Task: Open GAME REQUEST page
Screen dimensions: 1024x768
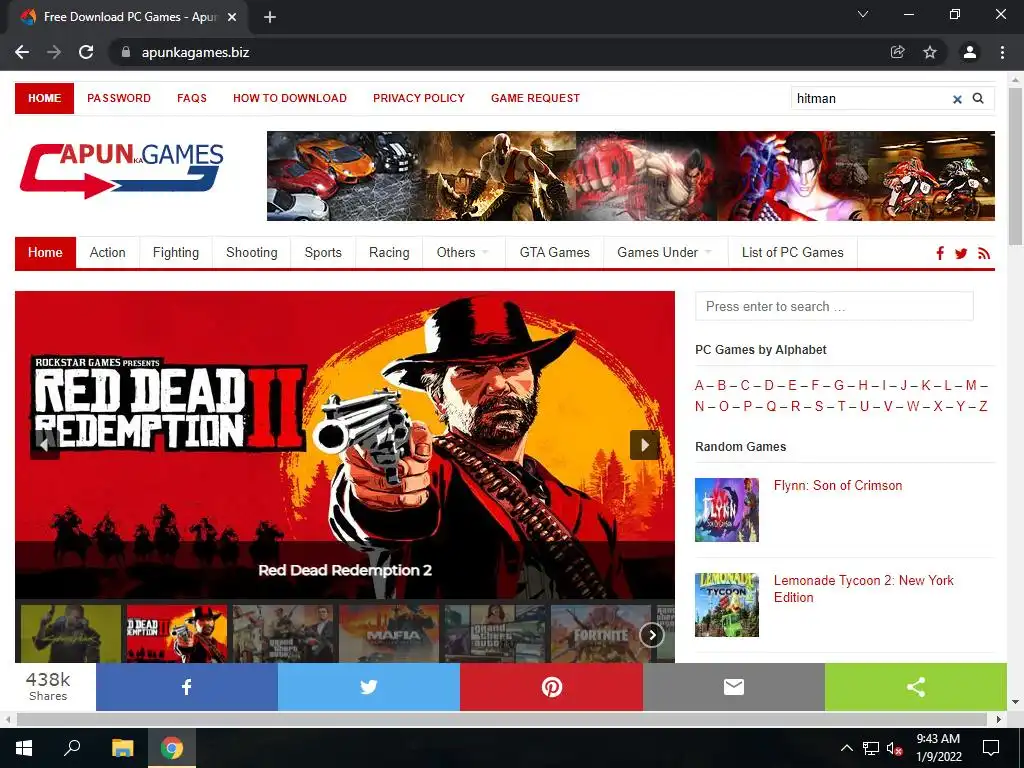Action: click(x=536, y=98)
